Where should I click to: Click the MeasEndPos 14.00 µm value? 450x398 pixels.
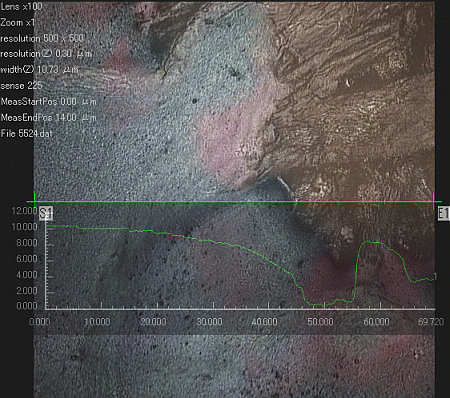(x=49, y=118)
